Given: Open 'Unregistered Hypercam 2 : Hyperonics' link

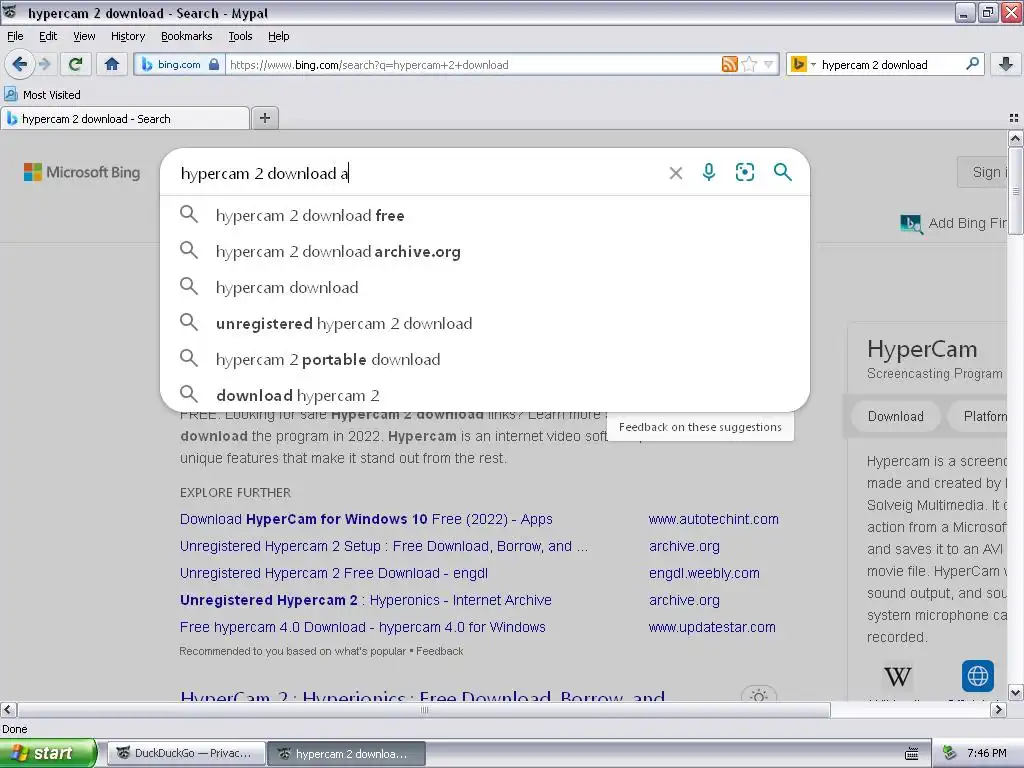Looking at the screenshot, I should coord(366,600).
